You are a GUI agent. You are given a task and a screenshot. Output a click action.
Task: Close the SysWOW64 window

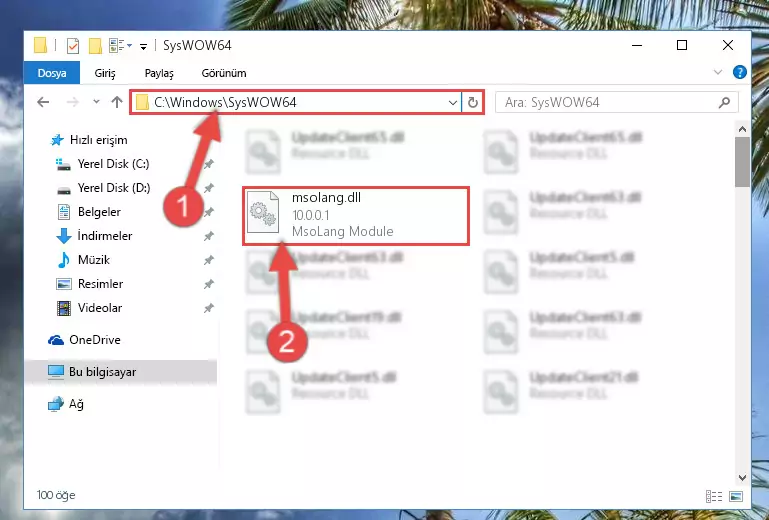[x=728, y=45]
